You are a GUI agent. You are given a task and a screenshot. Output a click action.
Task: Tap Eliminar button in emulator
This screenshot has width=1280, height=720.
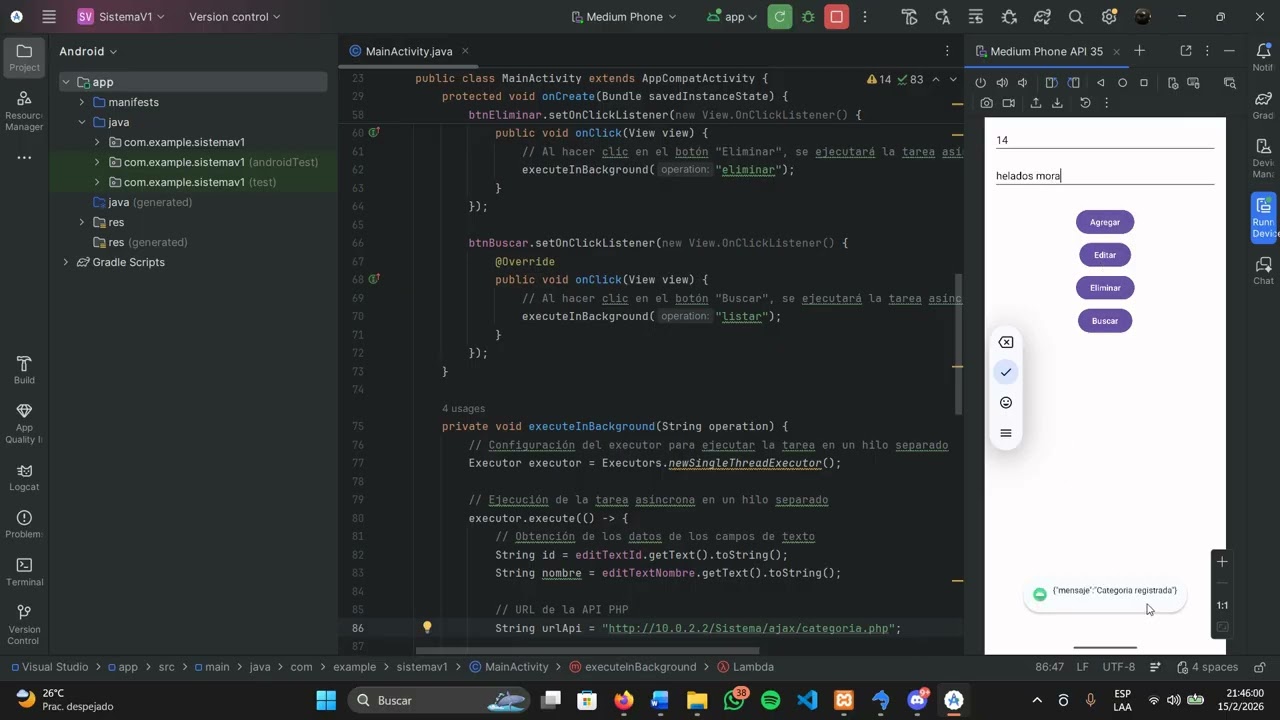point(1105,288)
